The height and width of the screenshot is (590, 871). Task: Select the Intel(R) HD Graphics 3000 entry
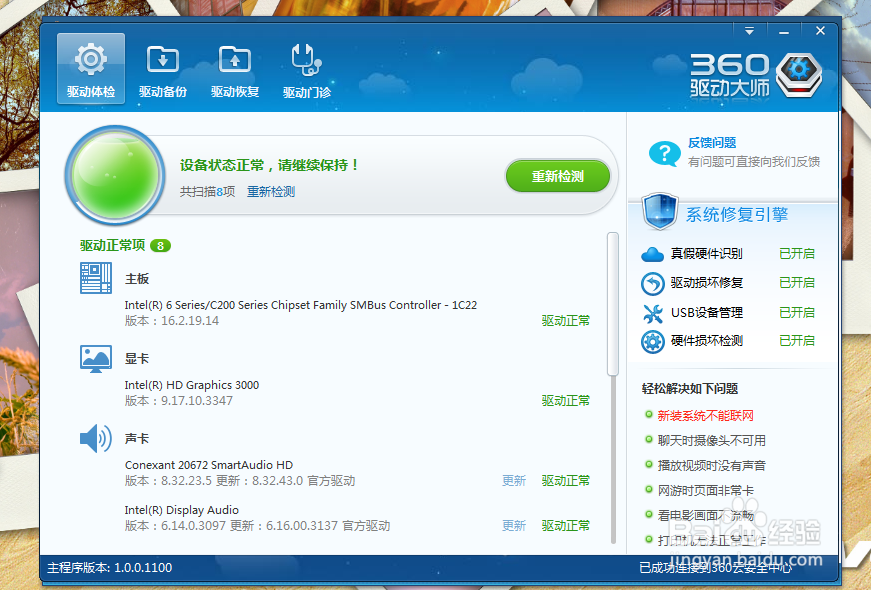click(x=192, y=385)
